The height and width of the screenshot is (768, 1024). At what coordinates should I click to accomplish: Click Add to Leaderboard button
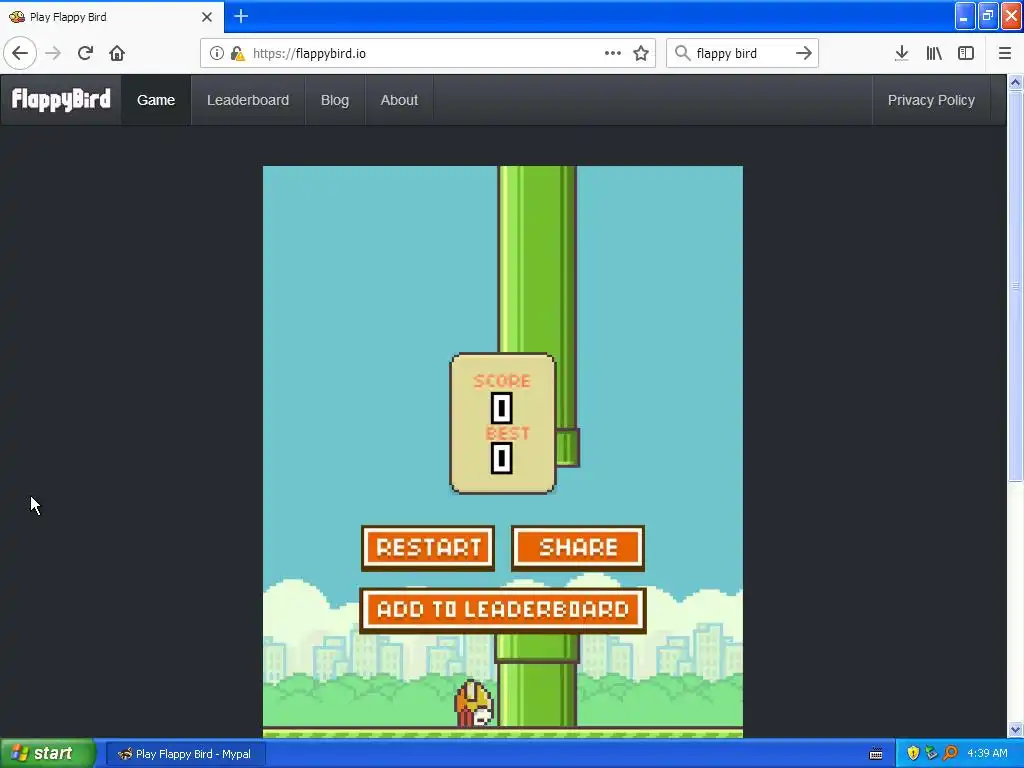[x=503, y=609]
